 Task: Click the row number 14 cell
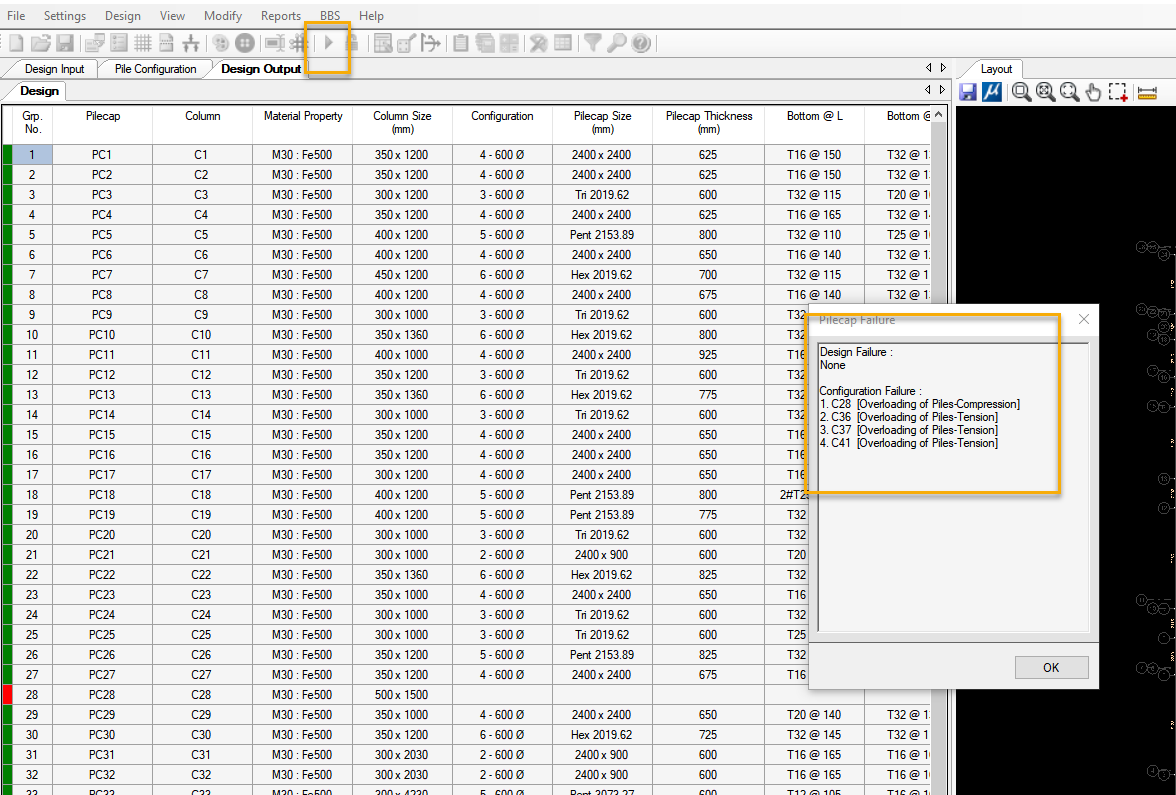(32, 415)
